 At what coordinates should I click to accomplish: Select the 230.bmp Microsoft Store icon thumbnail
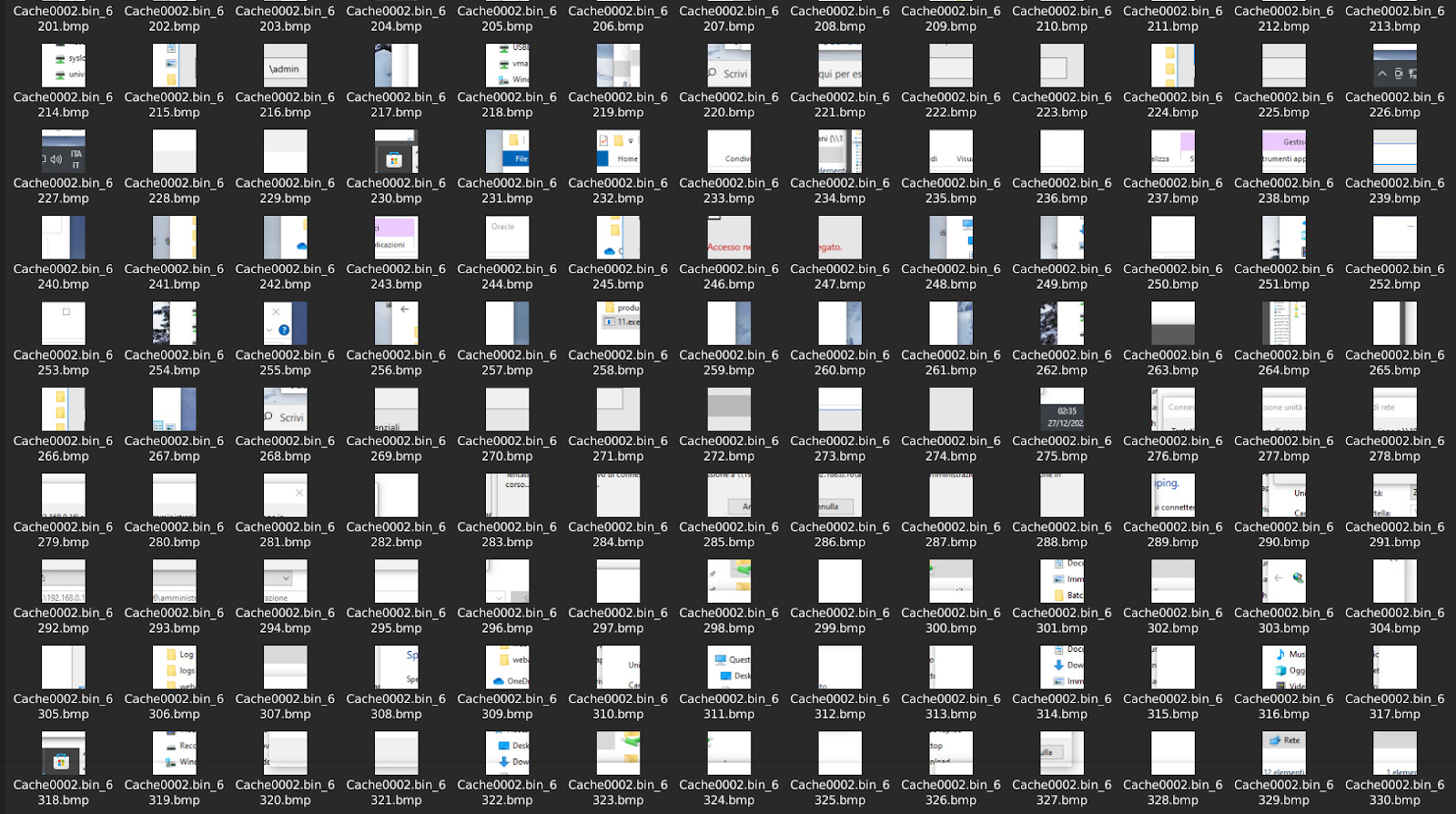396,151
